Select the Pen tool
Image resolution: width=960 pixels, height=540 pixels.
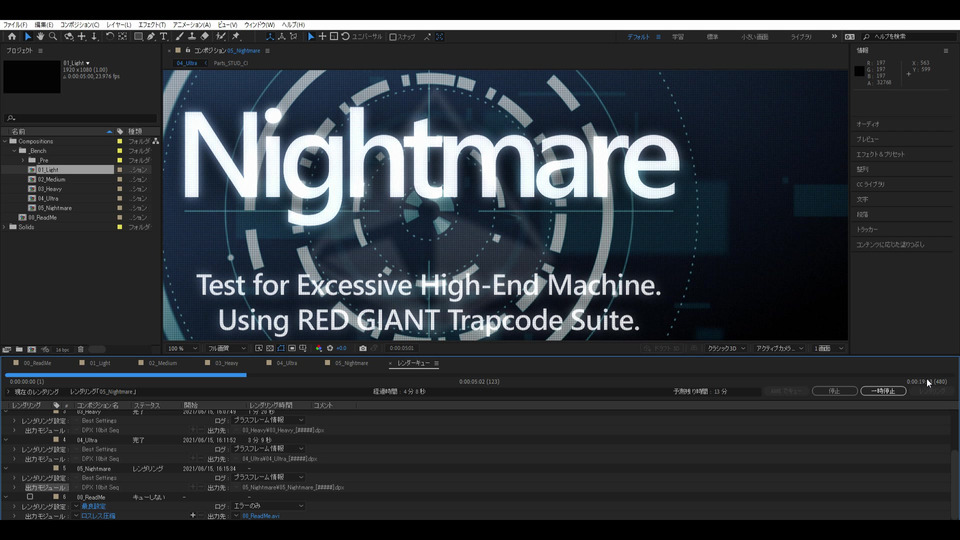(x=151, y=37)
